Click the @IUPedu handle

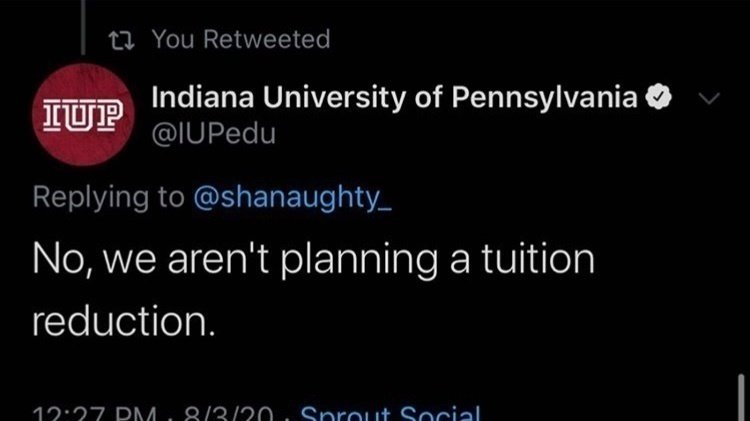click(213, 134)
